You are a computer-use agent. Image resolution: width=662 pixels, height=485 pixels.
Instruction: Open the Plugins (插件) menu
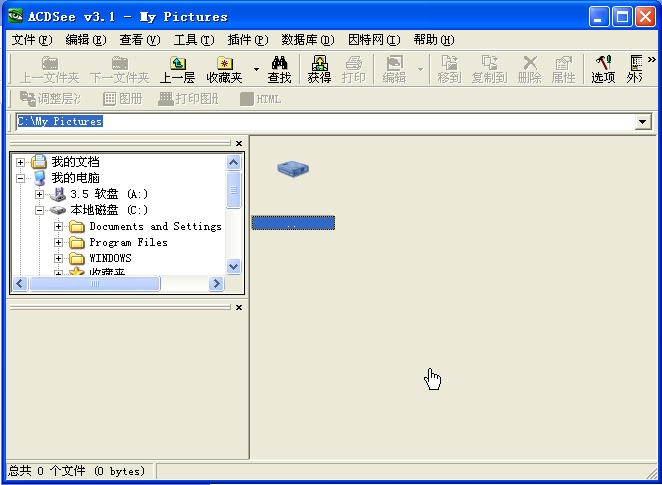[x=248, y=40]
